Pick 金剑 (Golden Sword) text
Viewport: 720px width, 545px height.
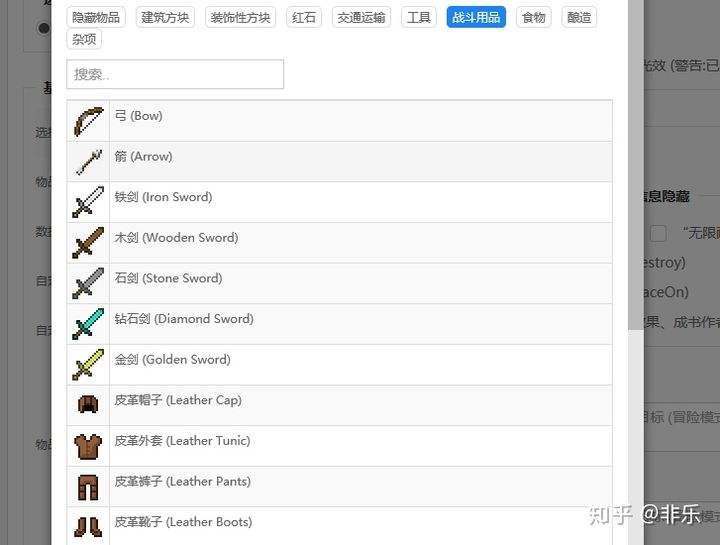[x=173, y=360]
